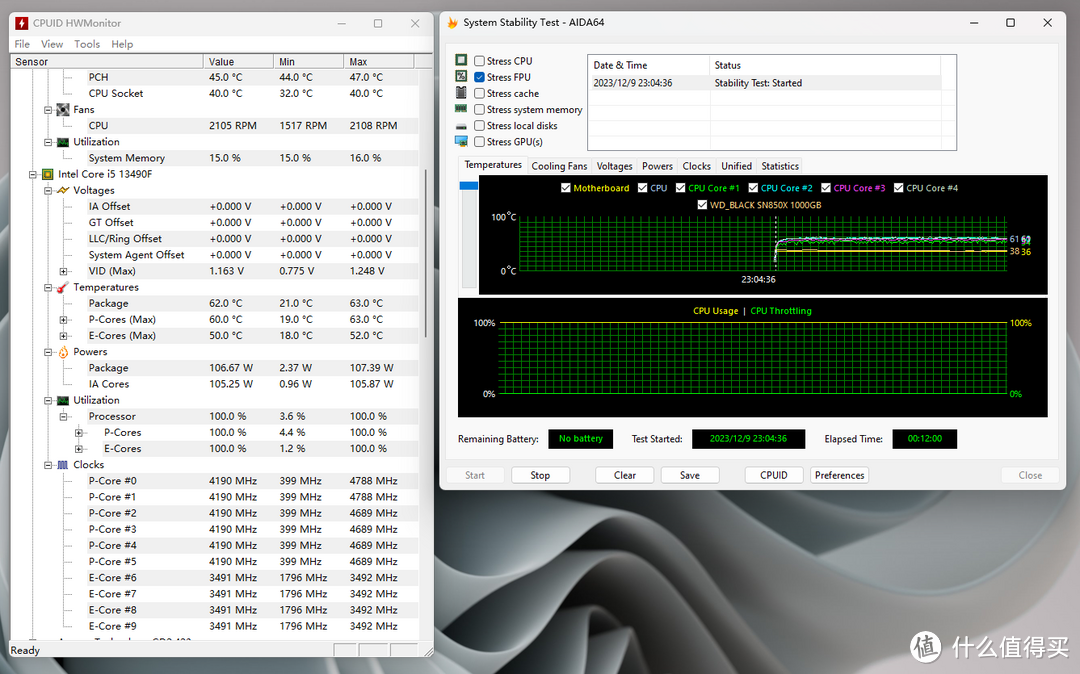
Task: Click the Clocks group icon
Action: click(63, 465)
